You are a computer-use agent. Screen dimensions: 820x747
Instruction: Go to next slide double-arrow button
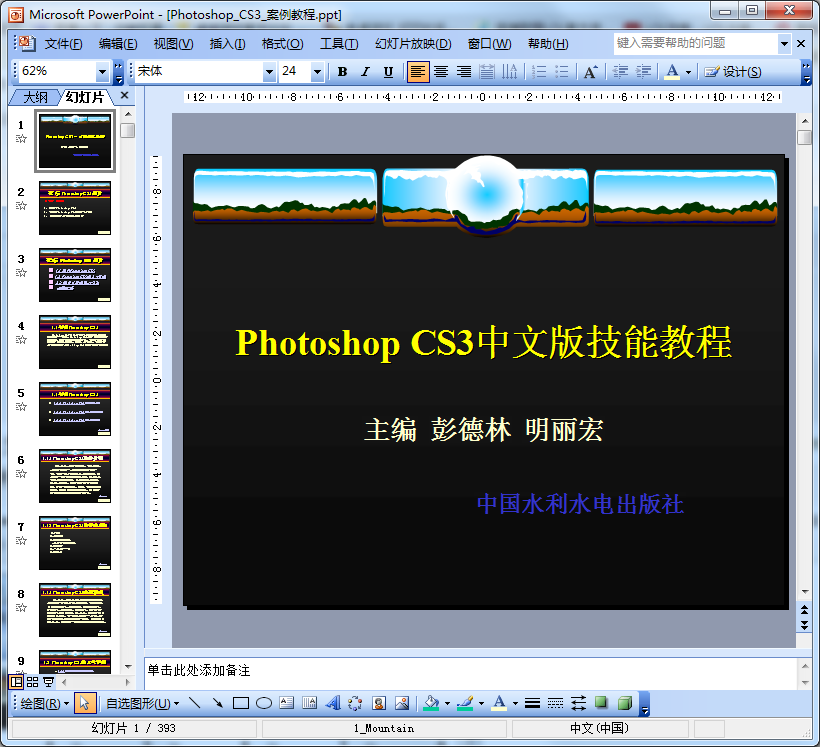[804, 625]
